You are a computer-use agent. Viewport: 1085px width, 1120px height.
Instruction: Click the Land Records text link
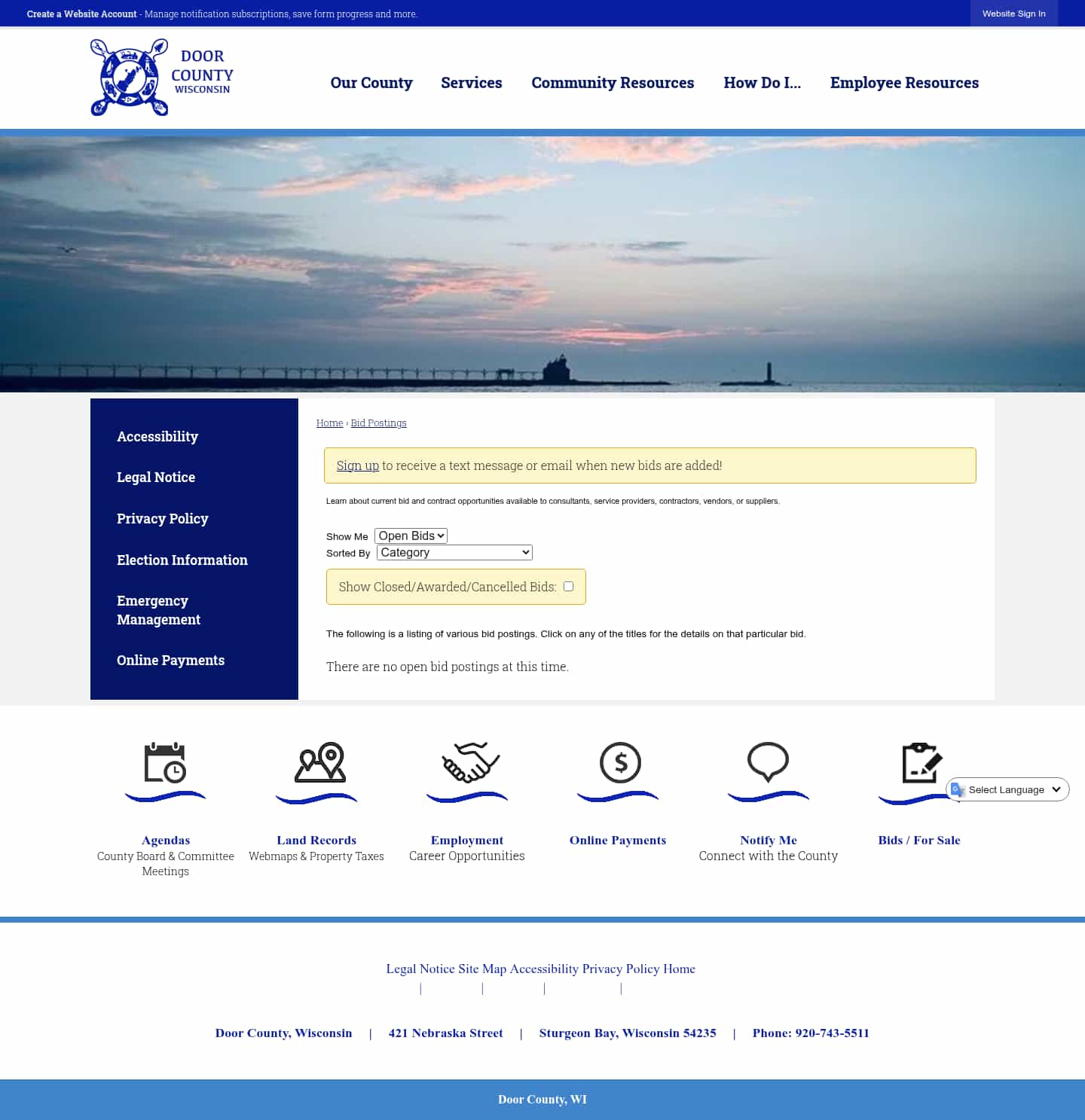(316, 841)
